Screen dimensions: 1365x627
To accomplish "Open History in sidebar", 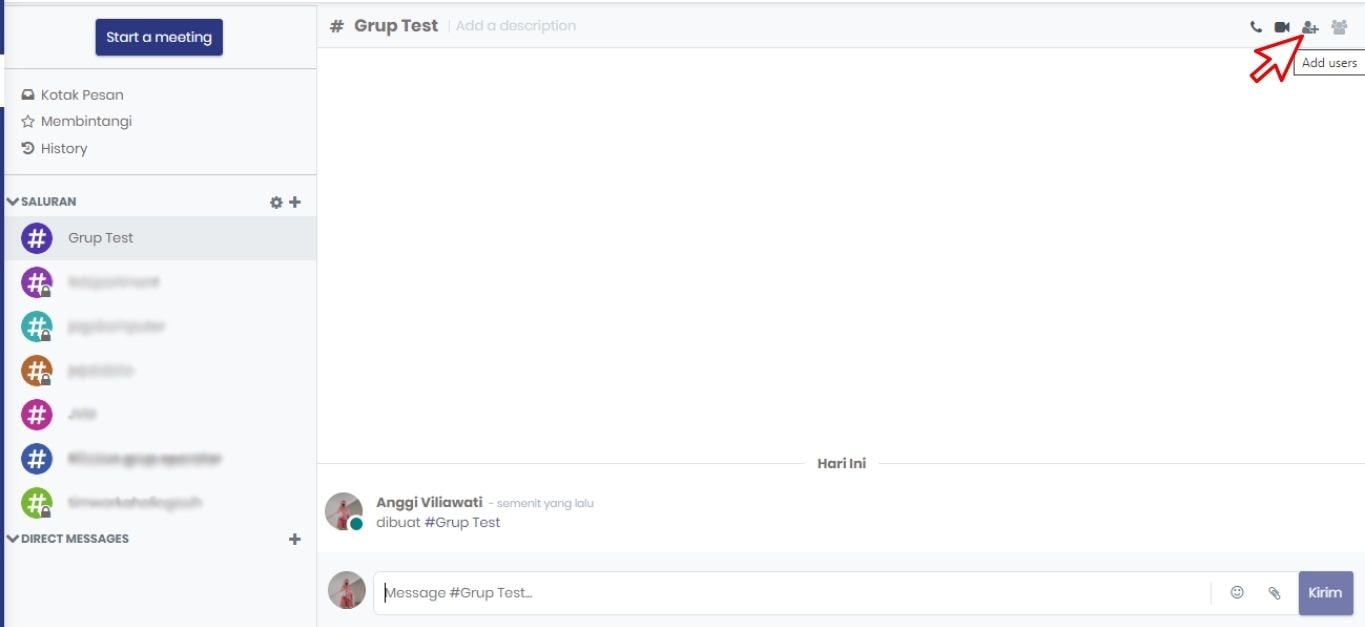I will [x=55, y=148].
